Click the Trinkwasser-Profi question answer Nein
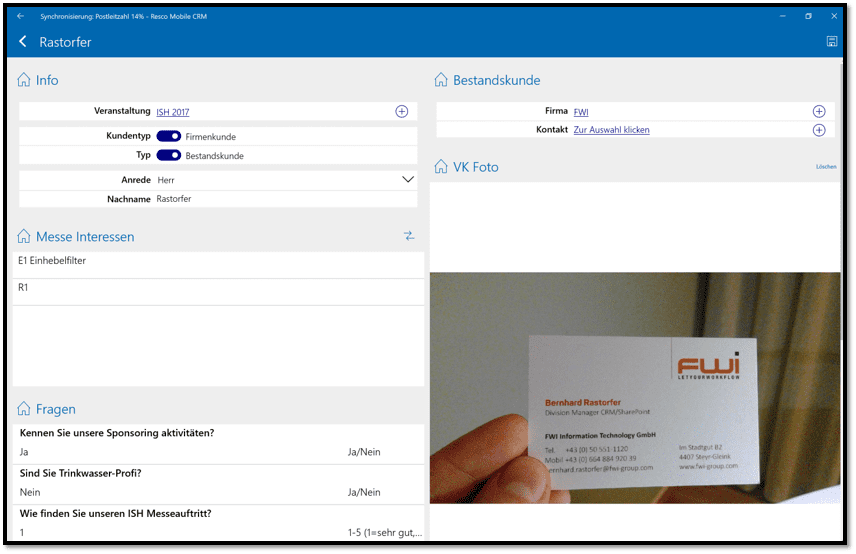 [30, 492]
